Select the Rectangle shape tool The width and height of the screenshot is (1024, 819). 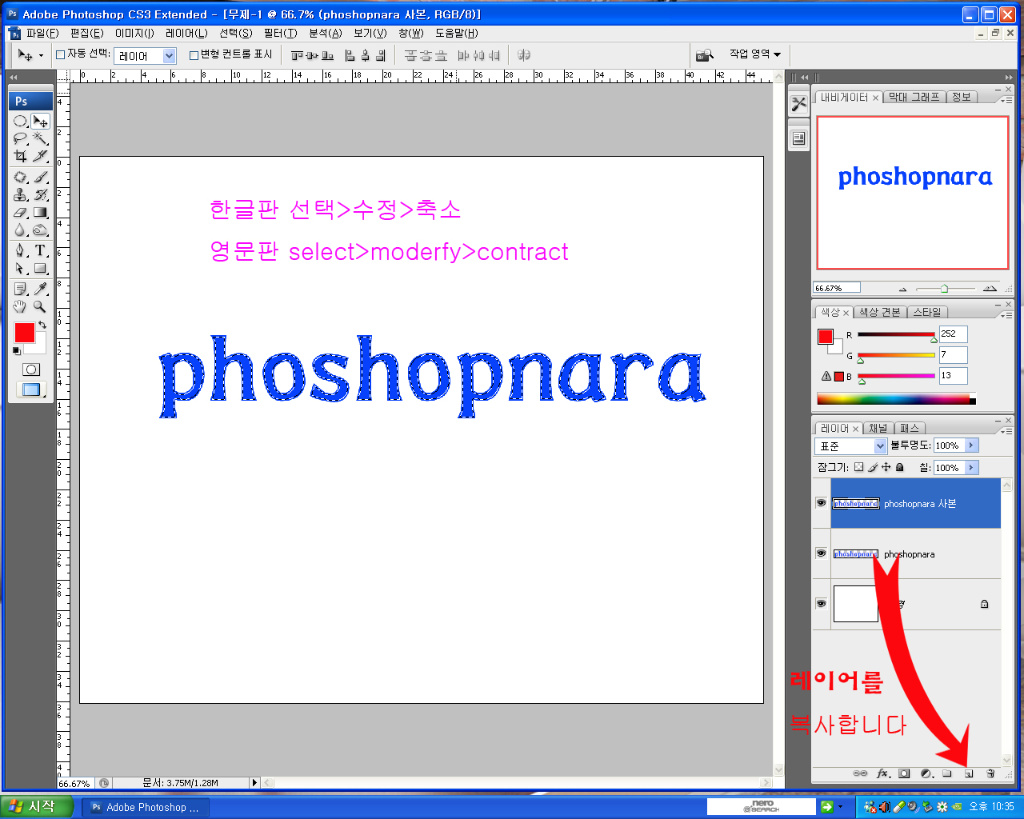pos(40,268)
